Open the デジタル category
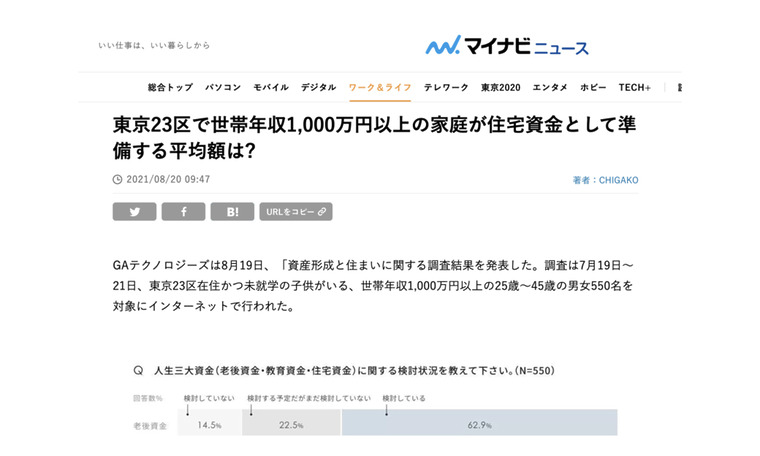 (x=319, y=88)
